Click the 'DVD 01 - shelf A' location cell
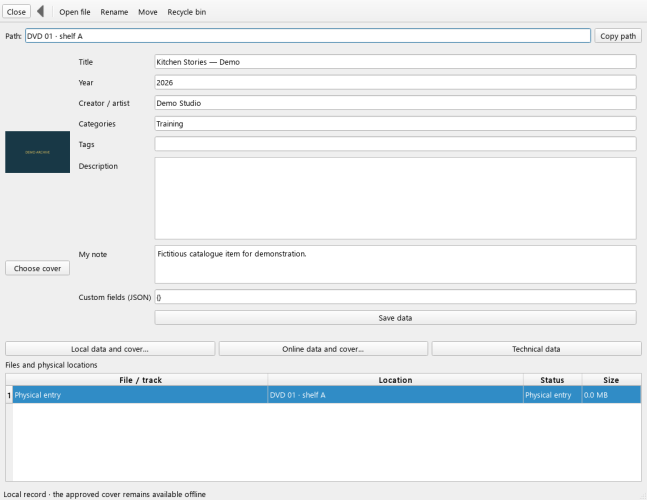The image size is (647, 500). pos(395,395)
